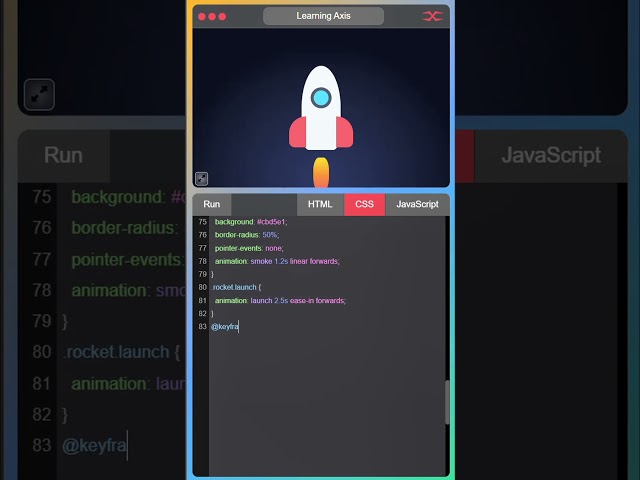Switch to the HTML tab
The height and width of the screenshot is (480, 640).
[320, 204]
